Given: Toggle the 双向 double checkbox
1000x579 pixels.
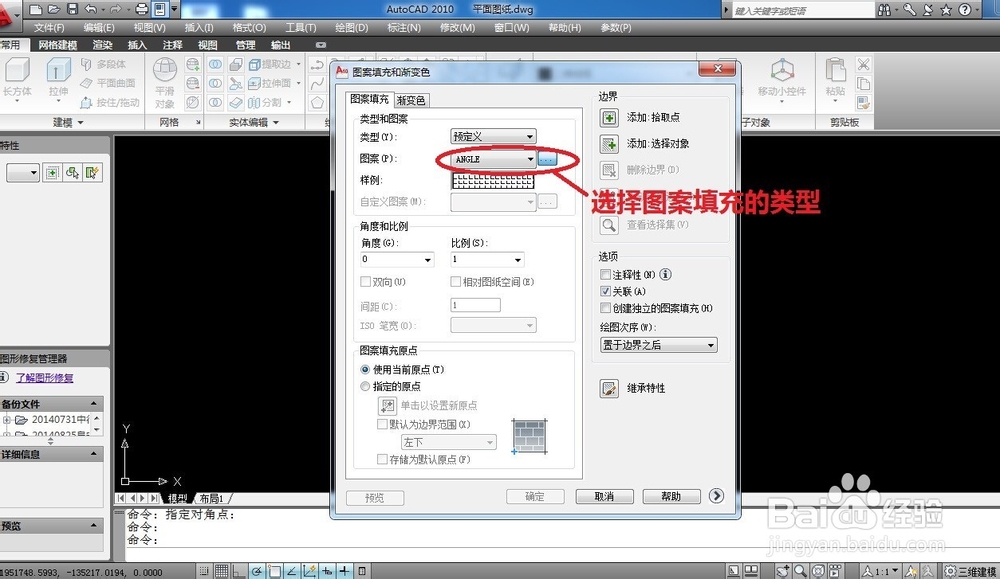Looking at the screenshot, I should [365, 281].
